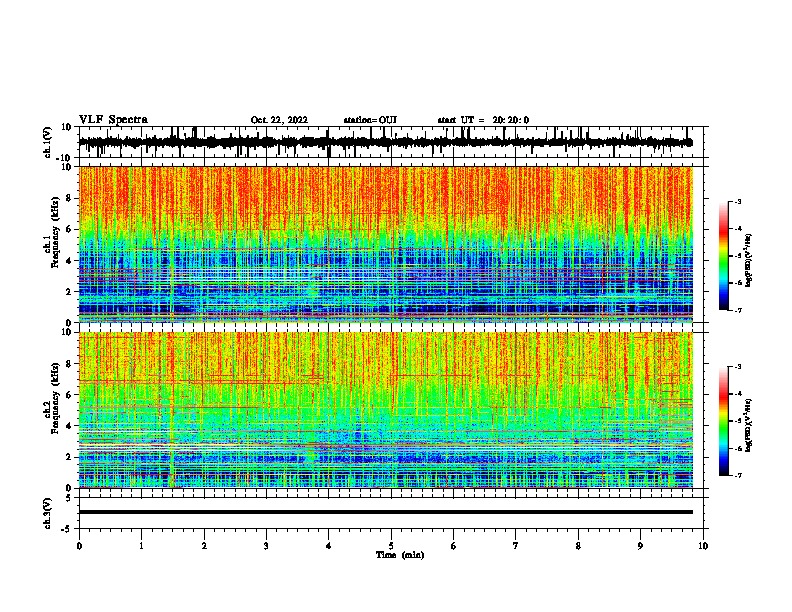Click the ch.2 color scale bar
The image size is (792, 612).
(723, 421)
